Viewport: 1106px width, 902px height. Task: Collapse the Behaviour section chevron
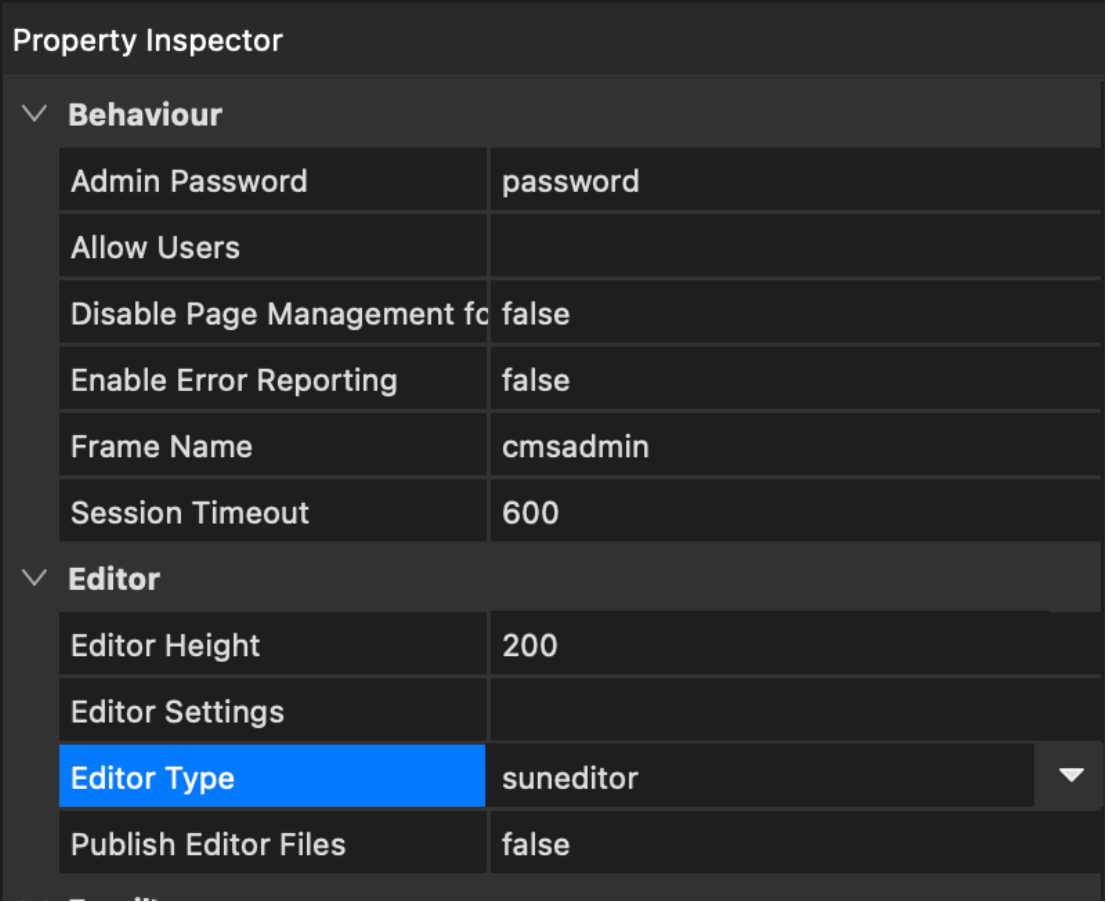pos(35,114)
